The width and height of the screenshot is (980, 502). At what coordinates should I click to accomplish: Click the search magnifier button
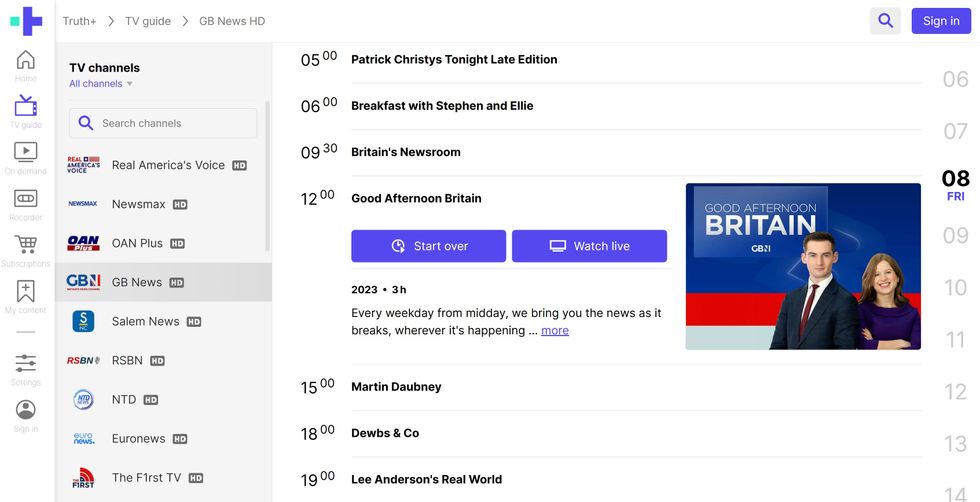[885, 21]
